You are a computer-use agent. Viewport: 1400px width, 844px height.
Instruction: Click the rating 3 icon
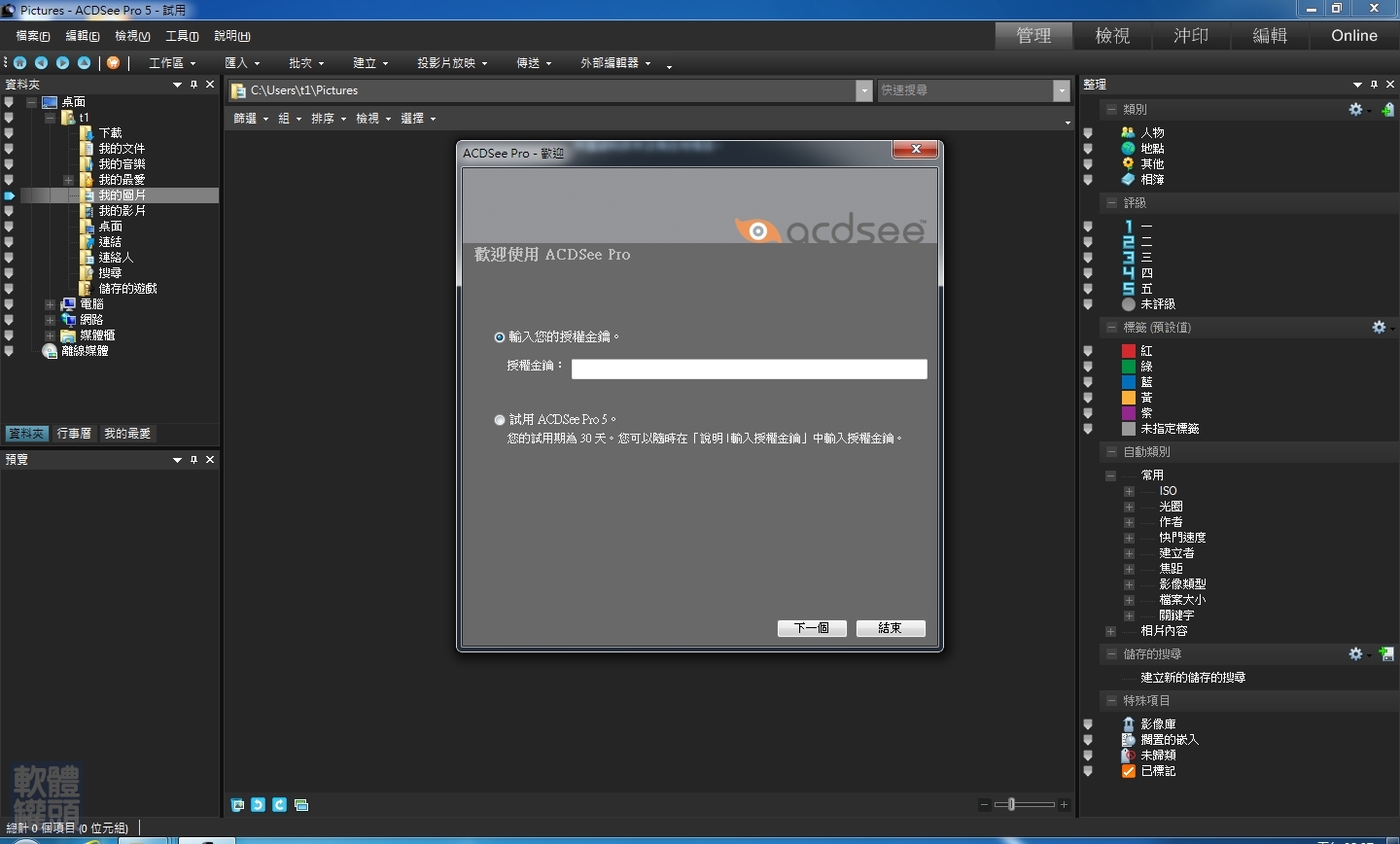1128,257
